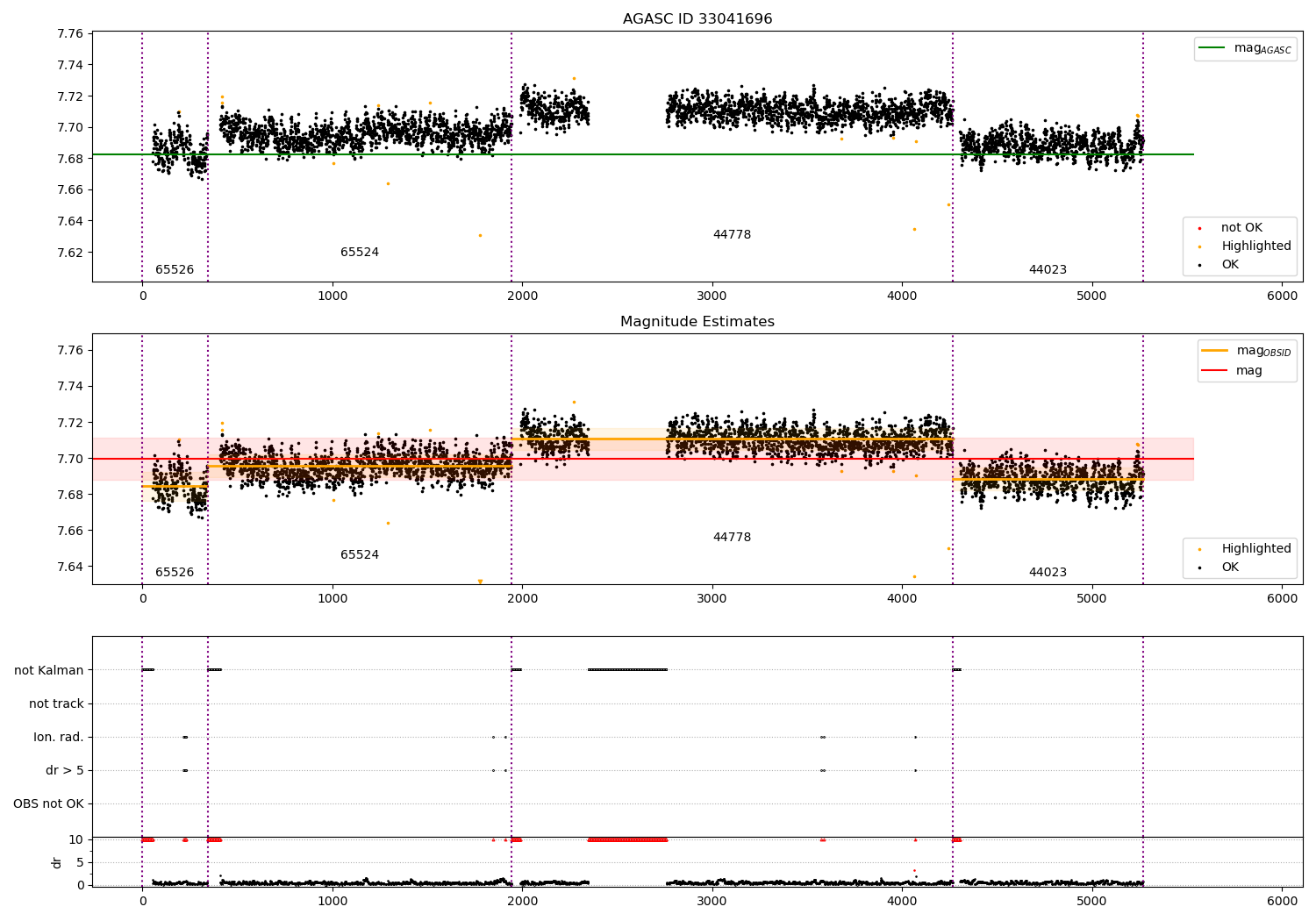Select 'not OK' in the top plot legend
This screenshot has height=921, width=1316.
[x=1231, y=228]
